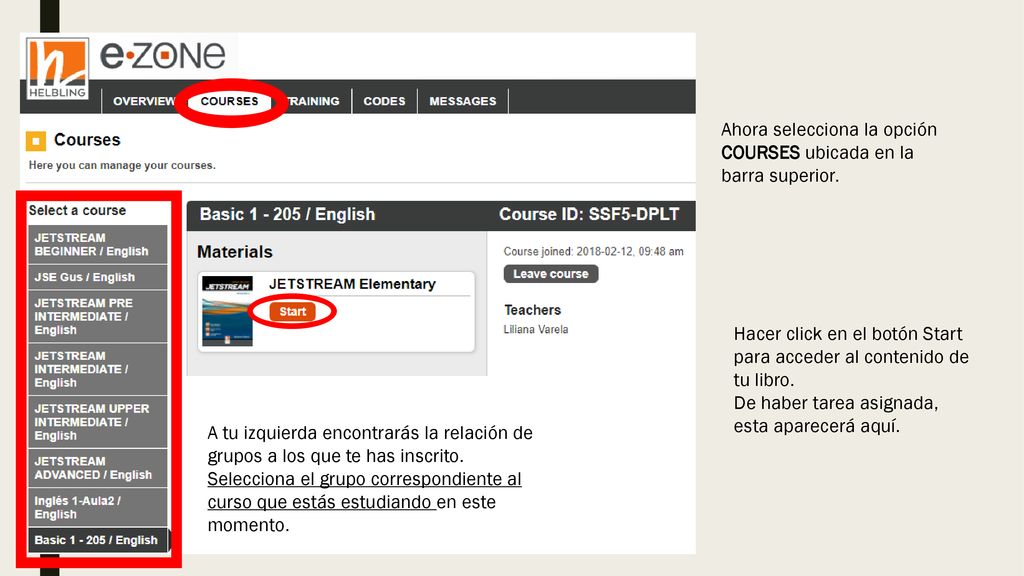This screenshot has height=576, width=1024.
Task: Click the Leave course button
Action: click(x=551, y=274)
